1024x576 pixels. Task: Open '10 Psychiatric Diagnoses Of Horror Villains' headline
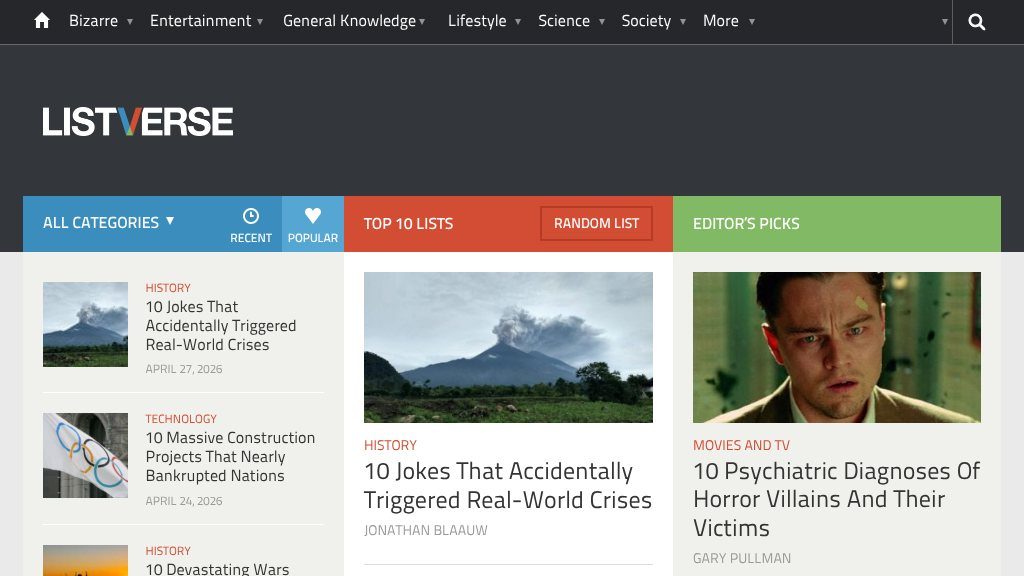pos(837,500)
